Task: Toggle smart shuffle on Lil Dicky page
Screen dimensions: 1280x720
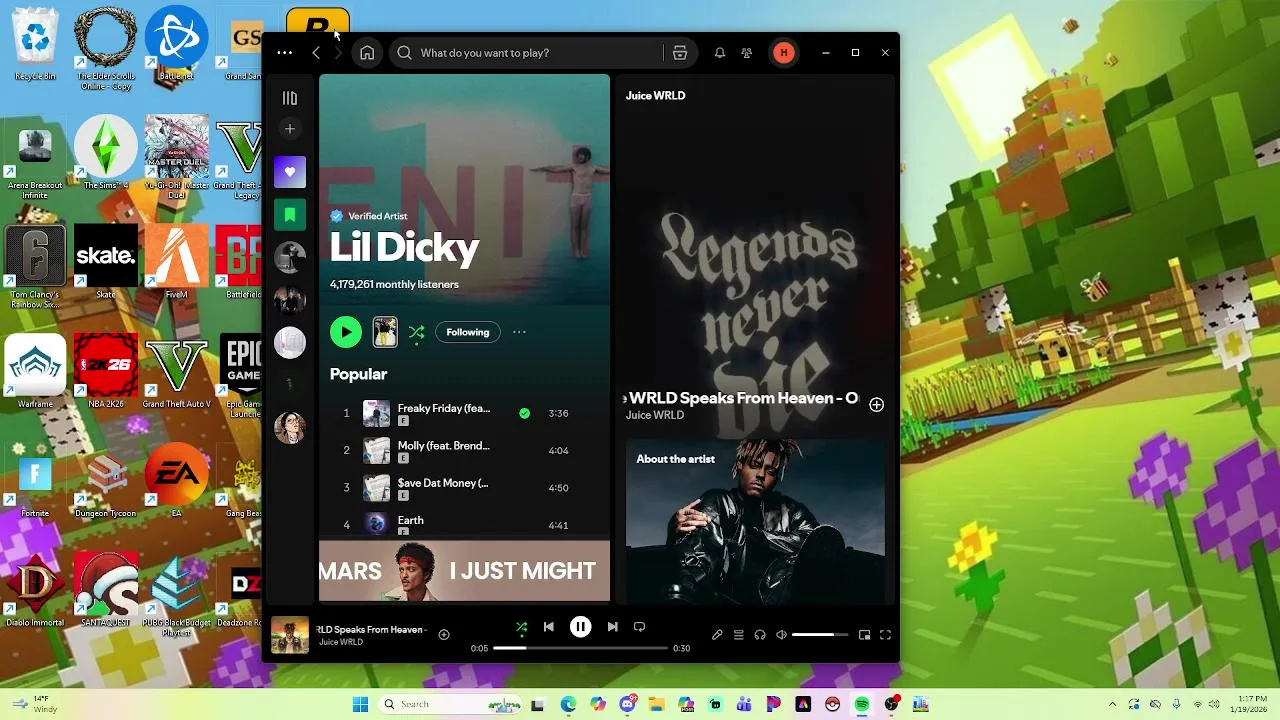Action: pos(417,332)
